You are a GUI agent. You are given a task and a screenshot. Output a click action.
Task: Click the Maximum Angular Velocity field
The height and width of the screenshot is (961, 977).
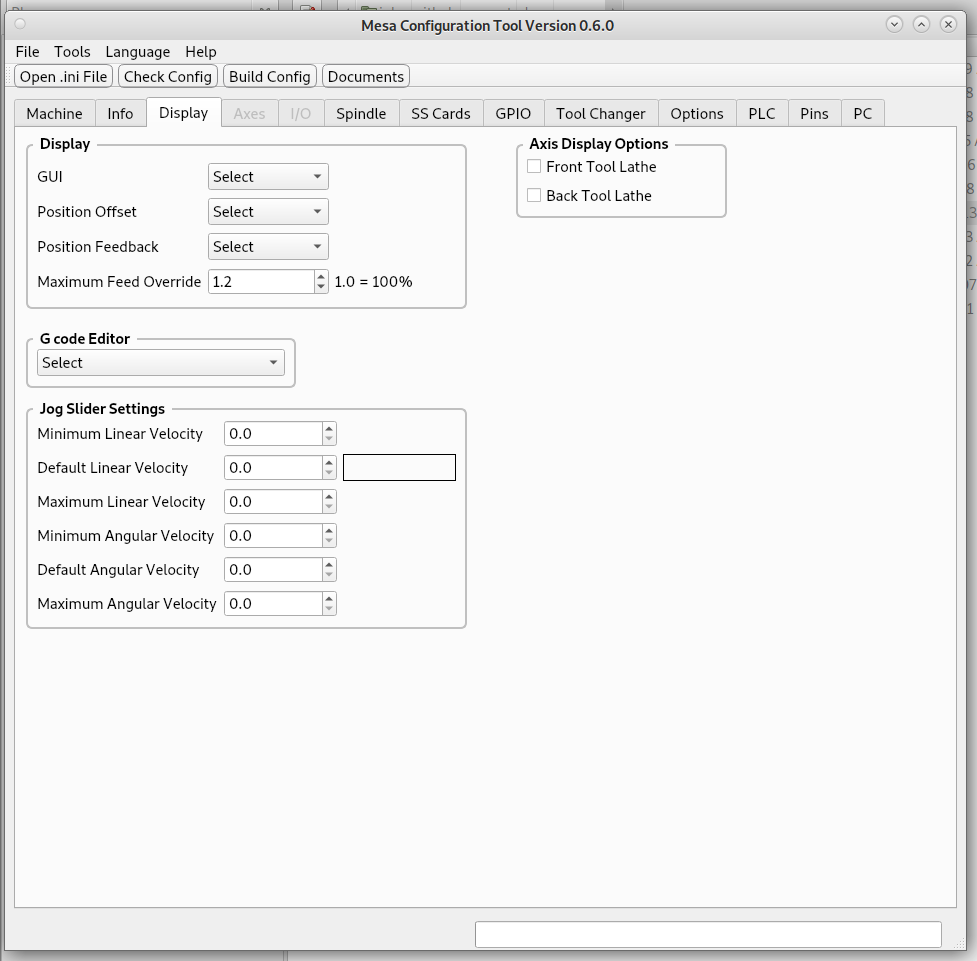click(x=273, y=604)
